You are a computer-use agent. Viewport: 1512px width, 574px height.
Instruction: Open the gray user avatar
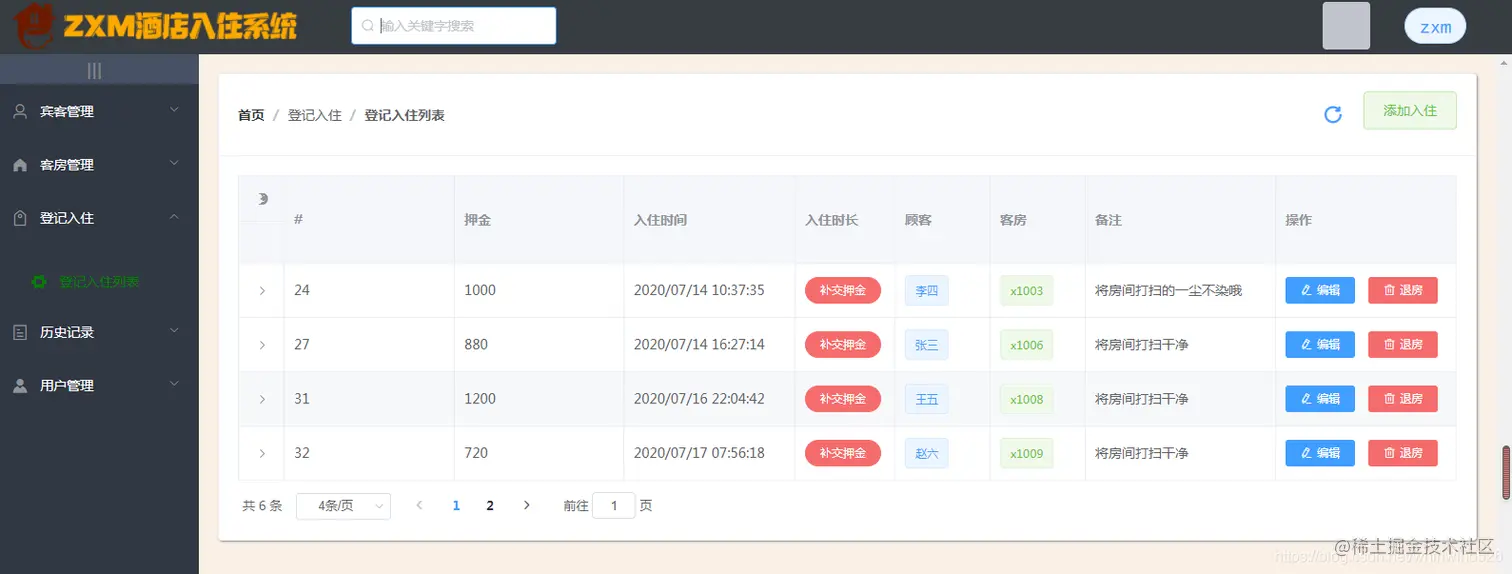tap(1346, 26)
